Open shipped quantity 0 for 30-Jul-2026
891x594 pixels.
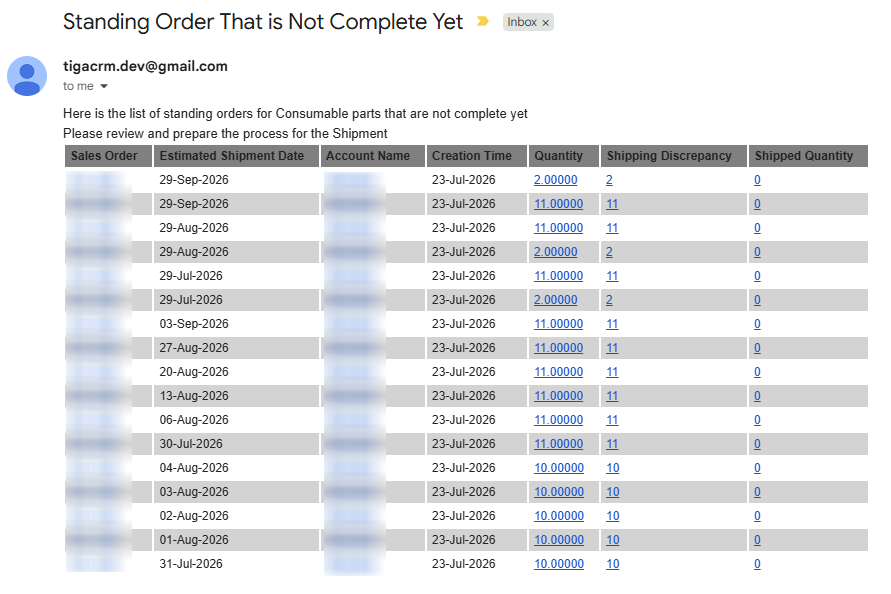pyautogui.click(x=757, y=444)
